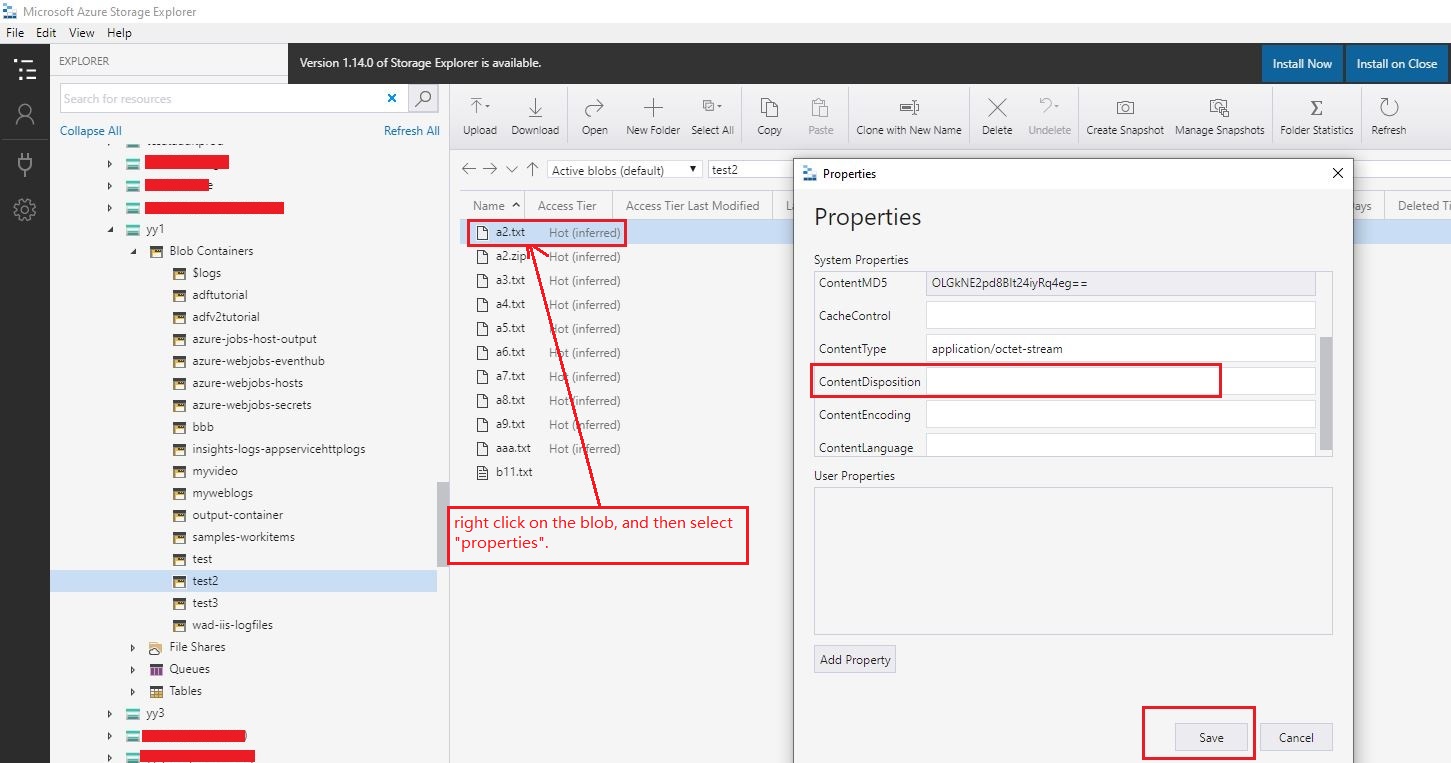The width and height of the screenshot is (1451, 763).
Task: Click the System Properties scrollbar thumb
Action: [x=1326, y=393]
